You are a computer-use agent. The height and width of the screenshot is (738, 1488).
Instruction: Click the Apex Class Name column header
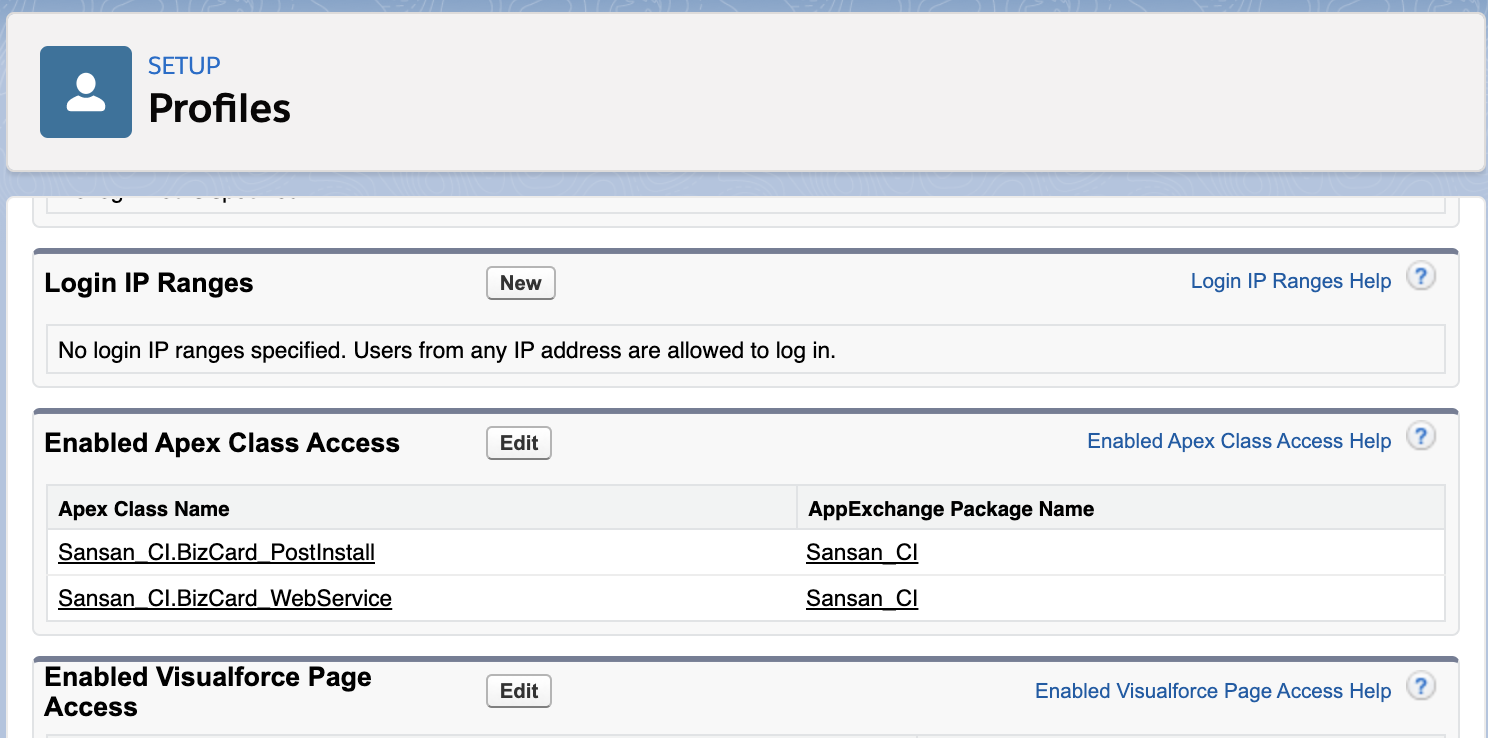pyautogui.click(x=144, y=509)
